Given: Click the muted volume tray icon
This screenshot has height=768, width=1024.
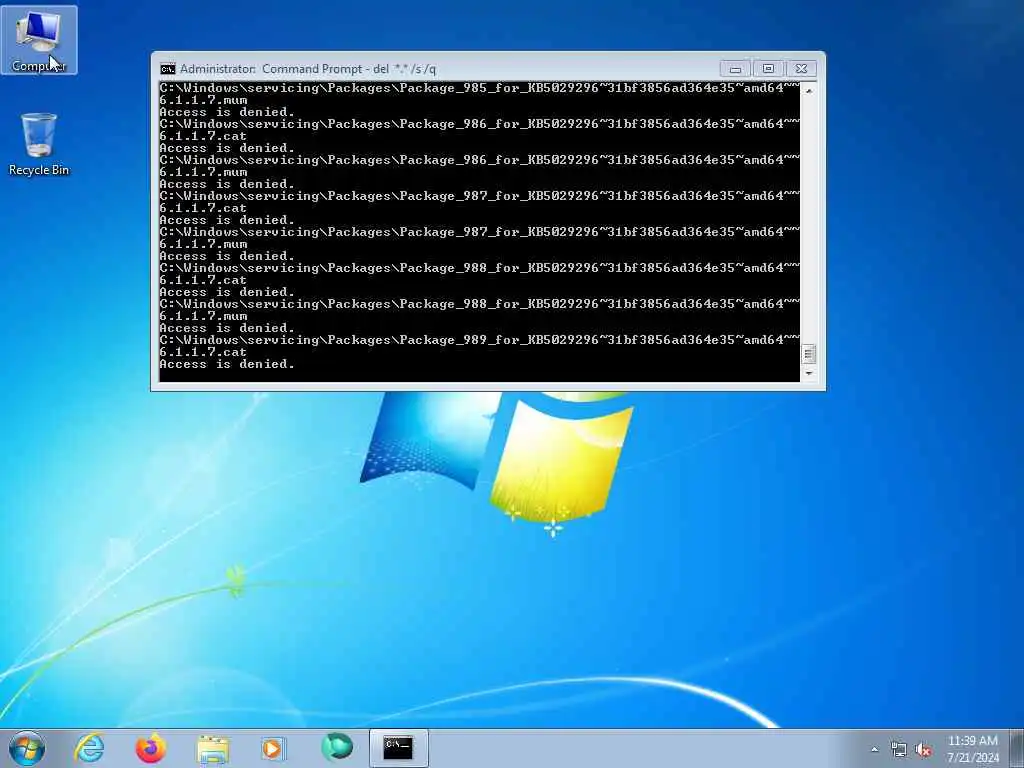Looking at the screenshot, I should coord(923,749).
